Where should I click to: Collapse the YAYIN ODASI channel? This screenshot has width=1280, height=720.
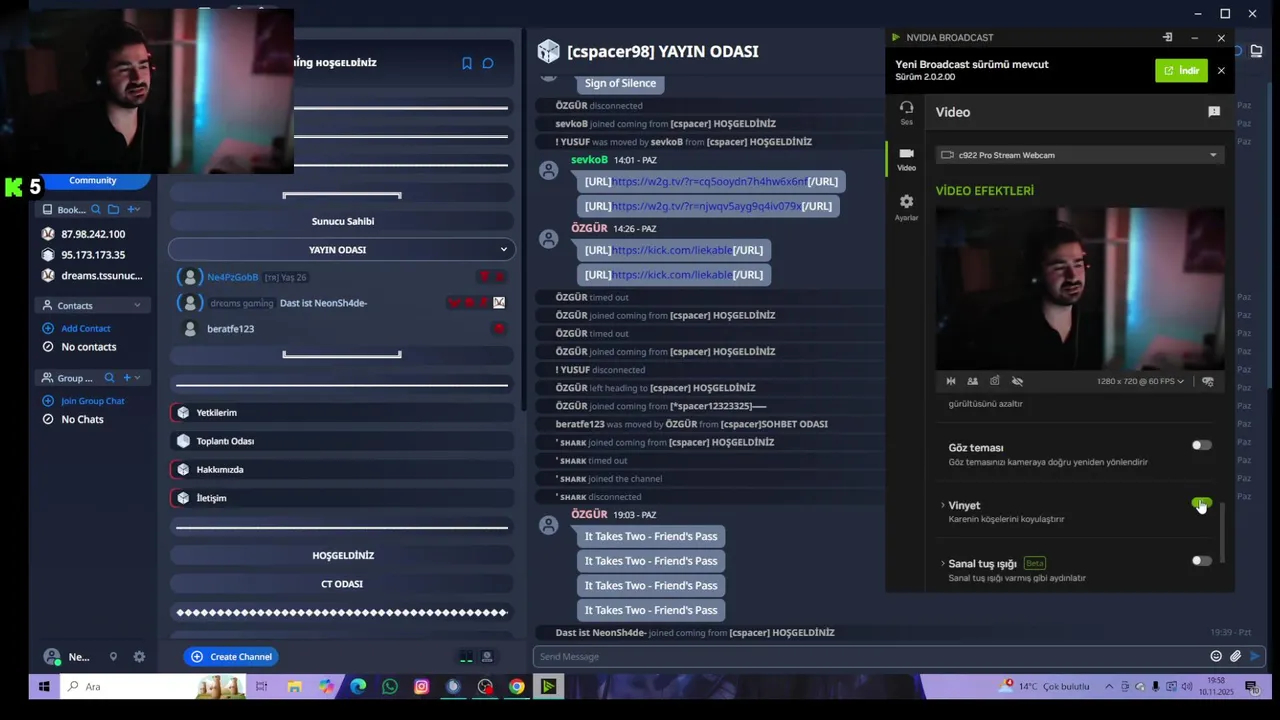click(503, 250)
